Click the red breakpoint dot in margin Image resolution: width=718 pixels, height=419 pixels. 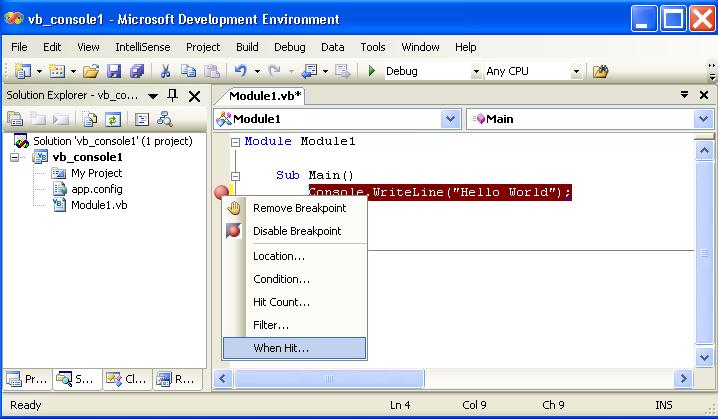click(x=221, y=192)
